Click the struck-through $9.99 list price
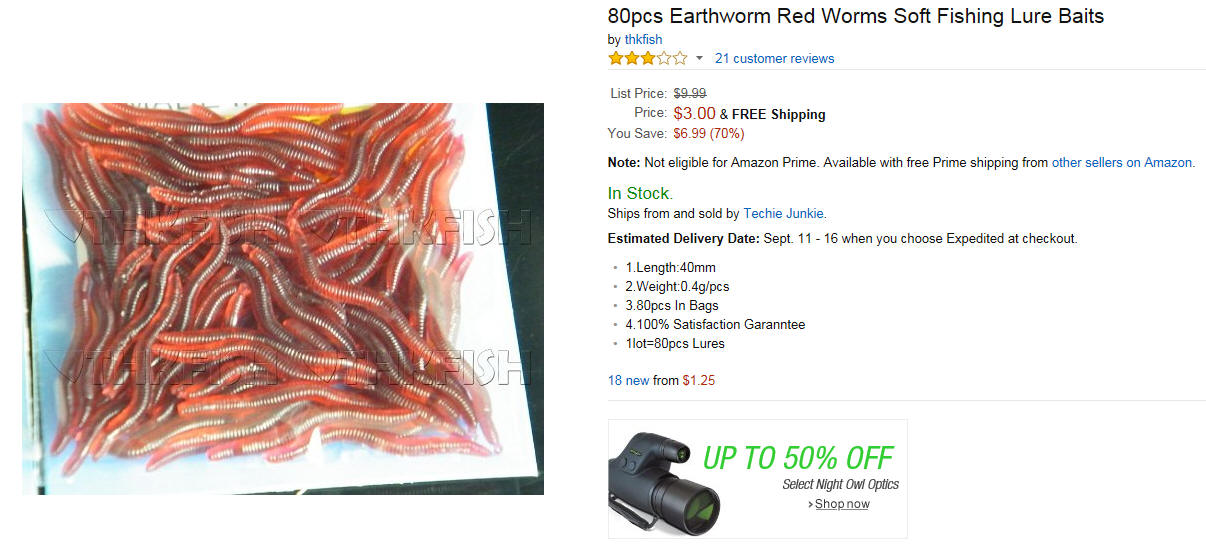The height and width of the screenshot is (555, 1206). [690, 93]
